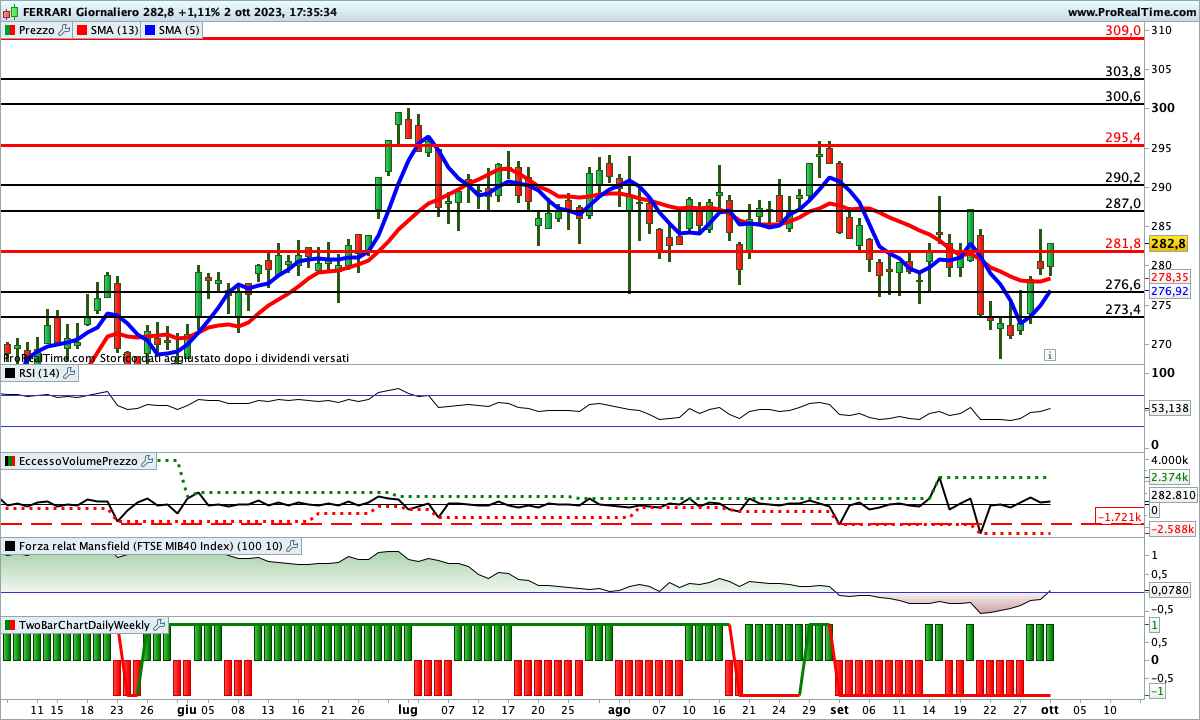
Task: Click the blue SMA (5) color swatch
Action: click(150, 30)
